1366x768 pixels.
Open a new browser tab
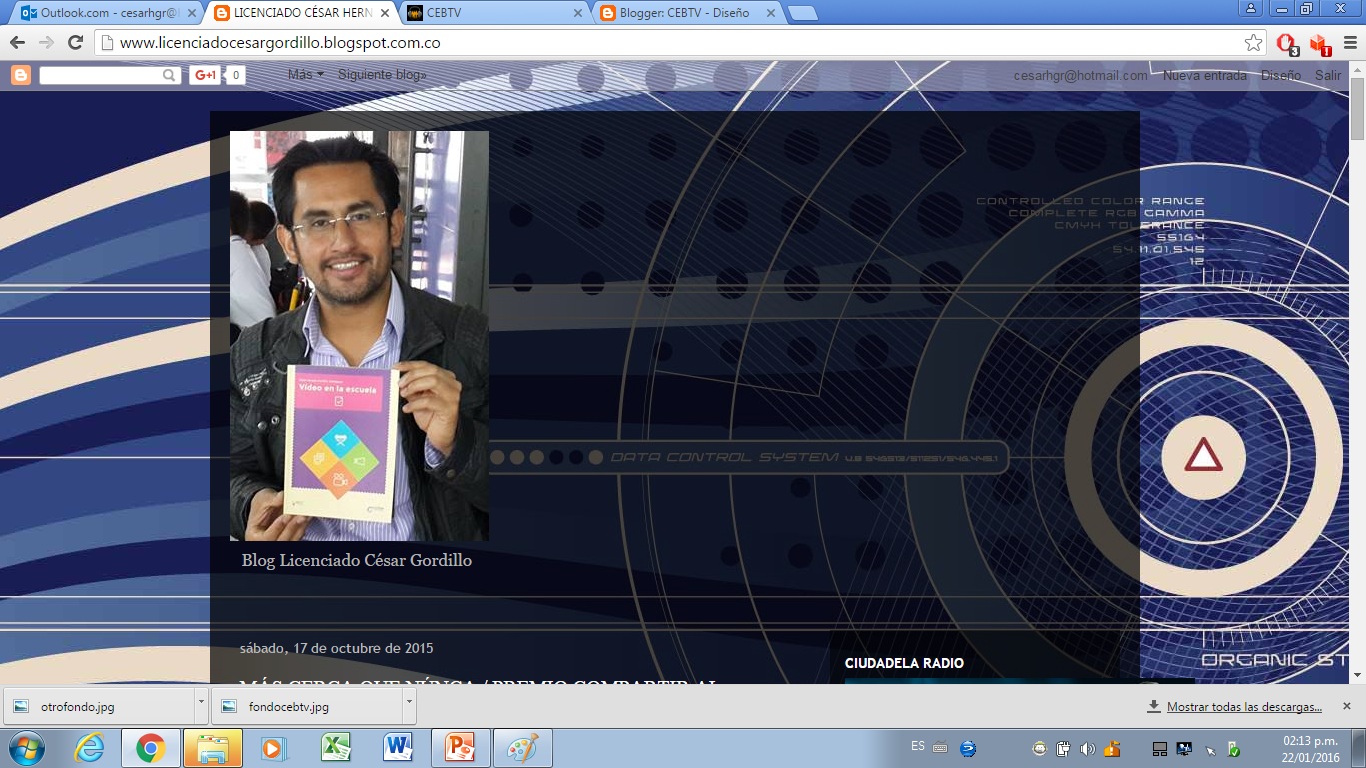tap(802, 13)
